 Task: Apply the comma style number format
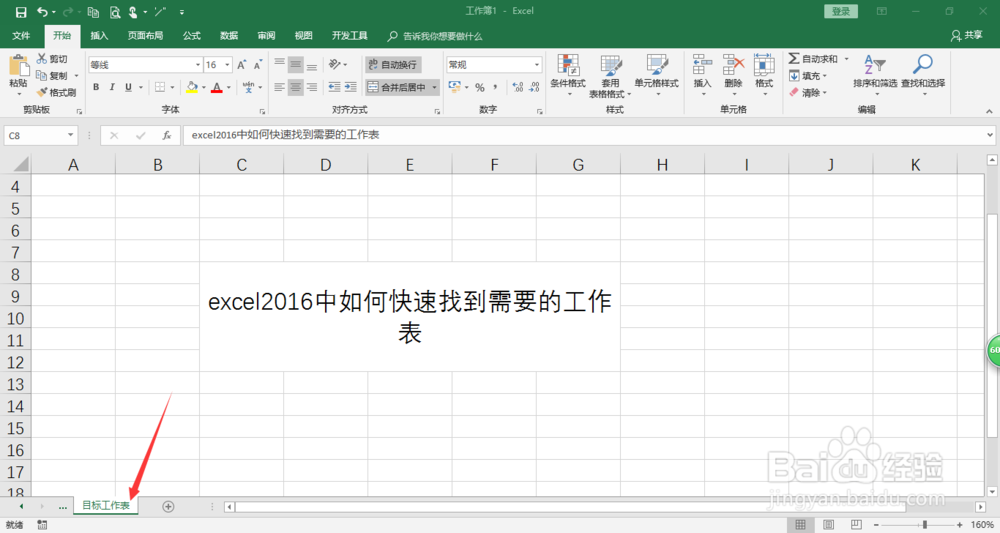click(495, 87)
